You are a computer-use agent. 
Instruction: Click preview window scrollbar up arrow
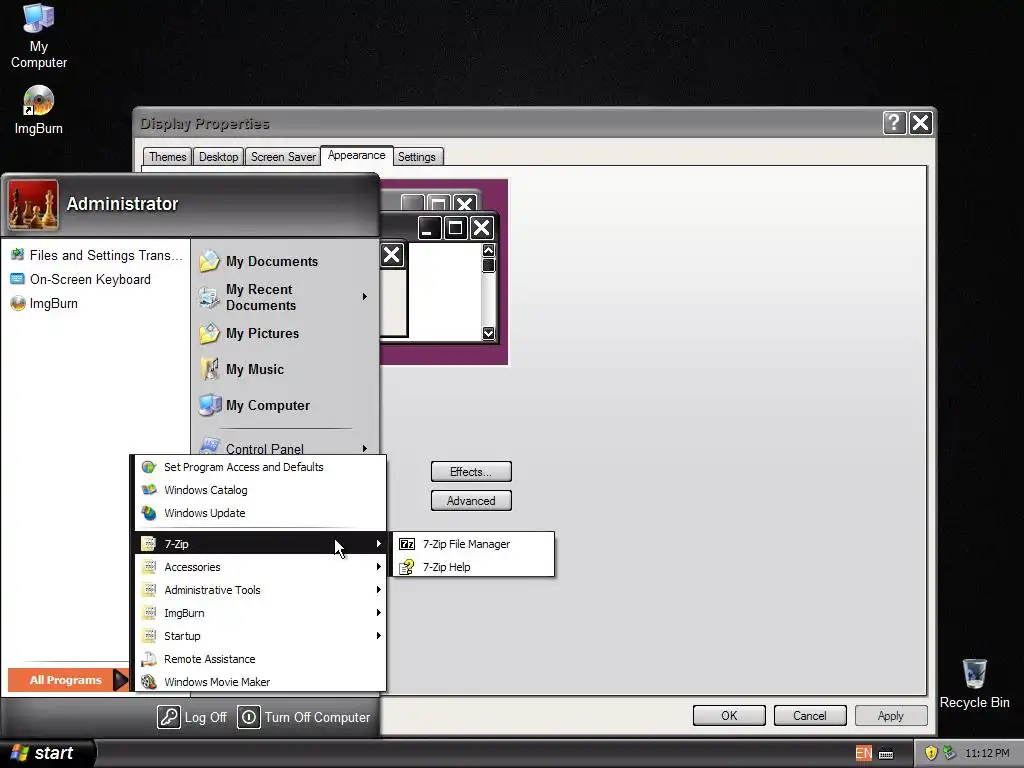[x=488, y=251]
